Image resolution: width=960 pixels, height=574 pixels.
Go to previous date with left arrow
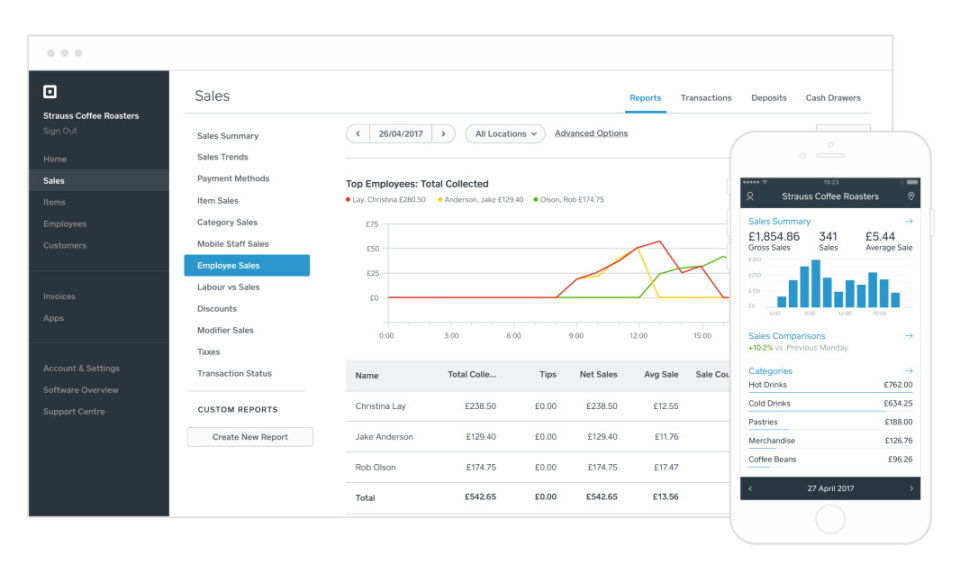358,133
